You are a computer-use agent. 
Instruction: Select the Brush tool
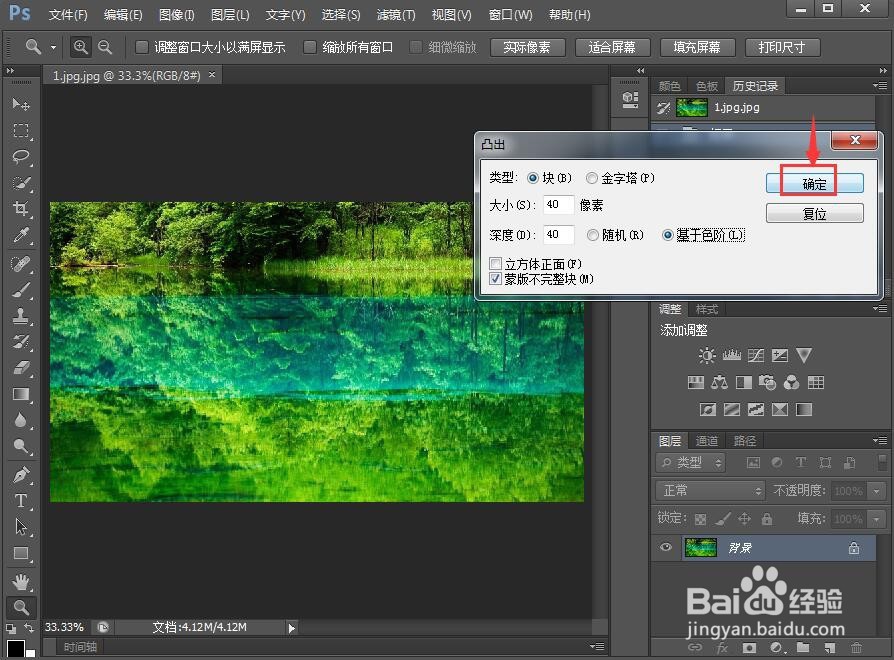[21, 290]
